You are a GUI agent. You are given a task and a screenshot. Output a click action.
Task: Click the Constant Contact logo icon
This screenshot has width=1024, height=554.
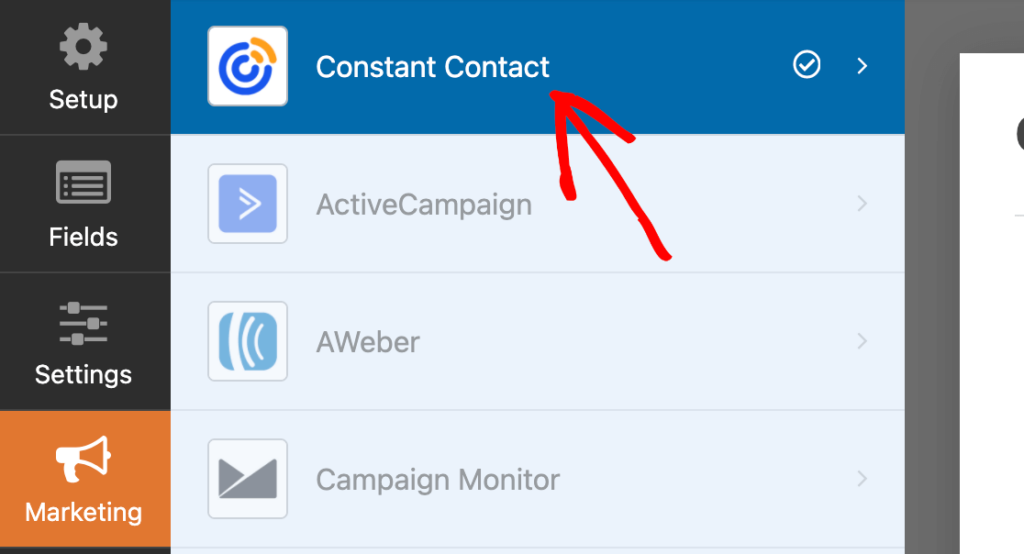247,66
